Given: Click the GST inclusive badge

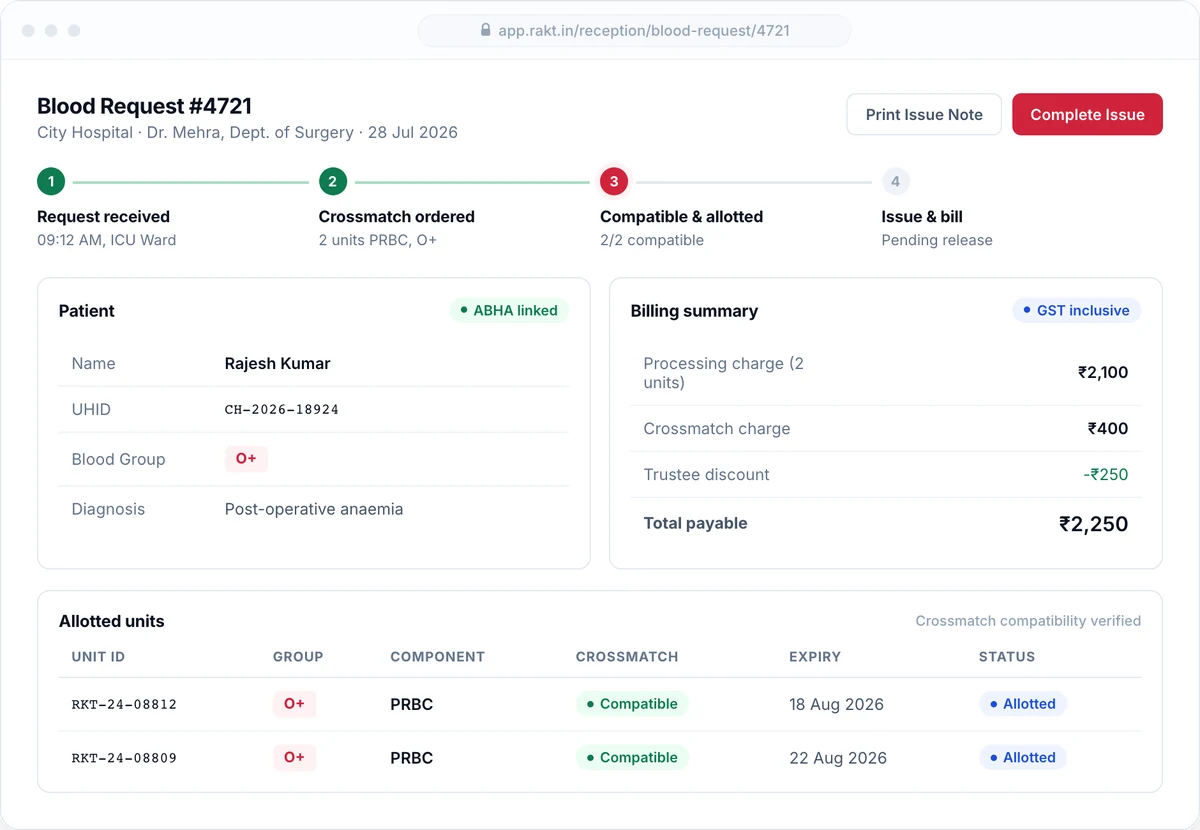Looking at the screenshot, I should pos(1076,310).
